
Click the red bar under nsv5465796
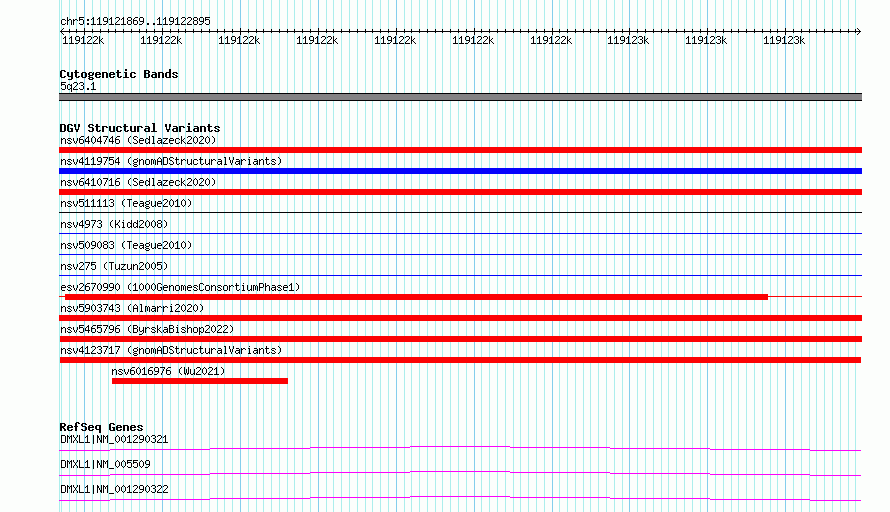[x=460, y=339]
